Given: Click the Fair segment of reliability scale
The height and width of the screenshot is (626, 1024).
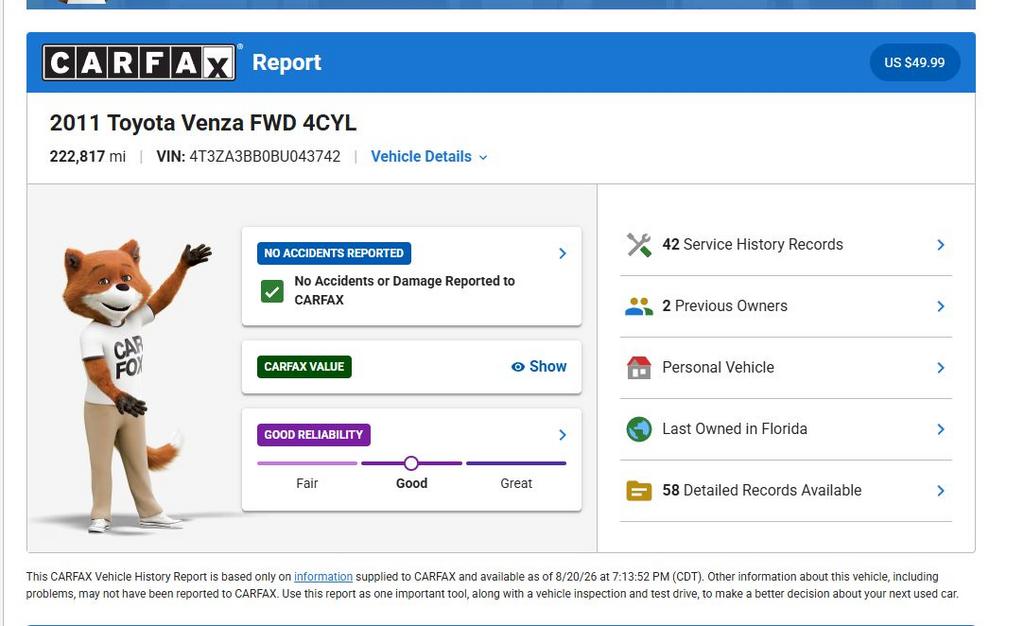Looking at the screenshot, I should click(x=307, y=463).
